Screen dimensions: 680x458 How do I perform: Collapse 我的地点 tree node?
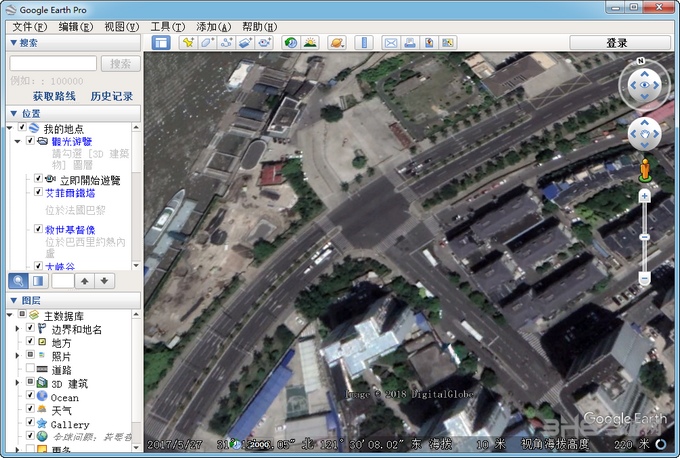pyautogui.click(x=10, y=128)
